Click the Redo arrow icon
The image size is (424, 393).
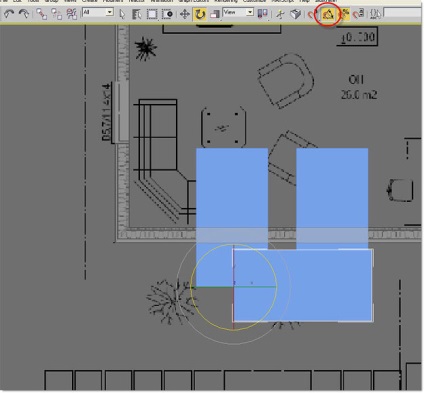point(24,14)
